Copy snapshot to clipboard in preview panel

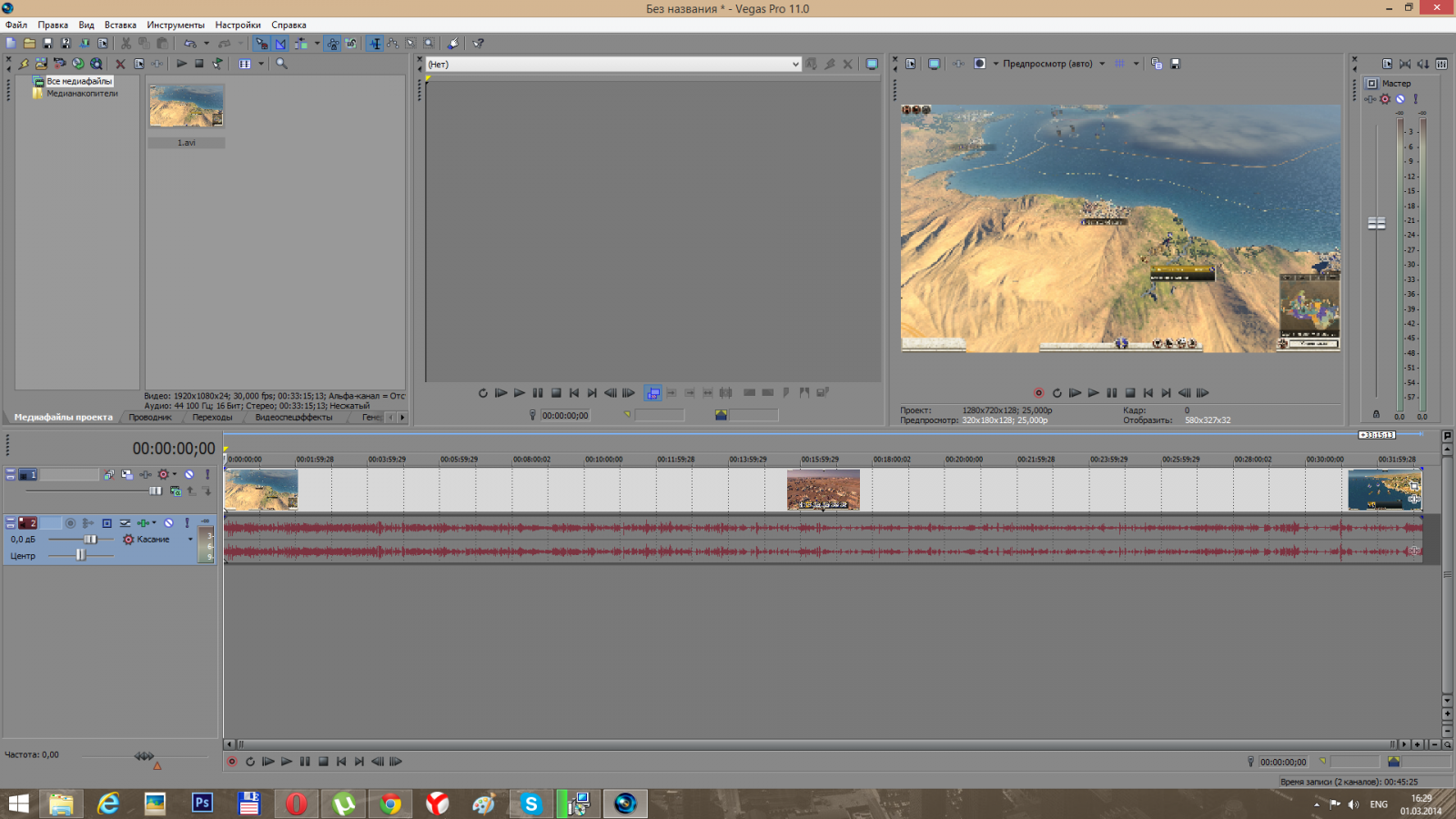pyautogui.click(x=1157, y=64)
